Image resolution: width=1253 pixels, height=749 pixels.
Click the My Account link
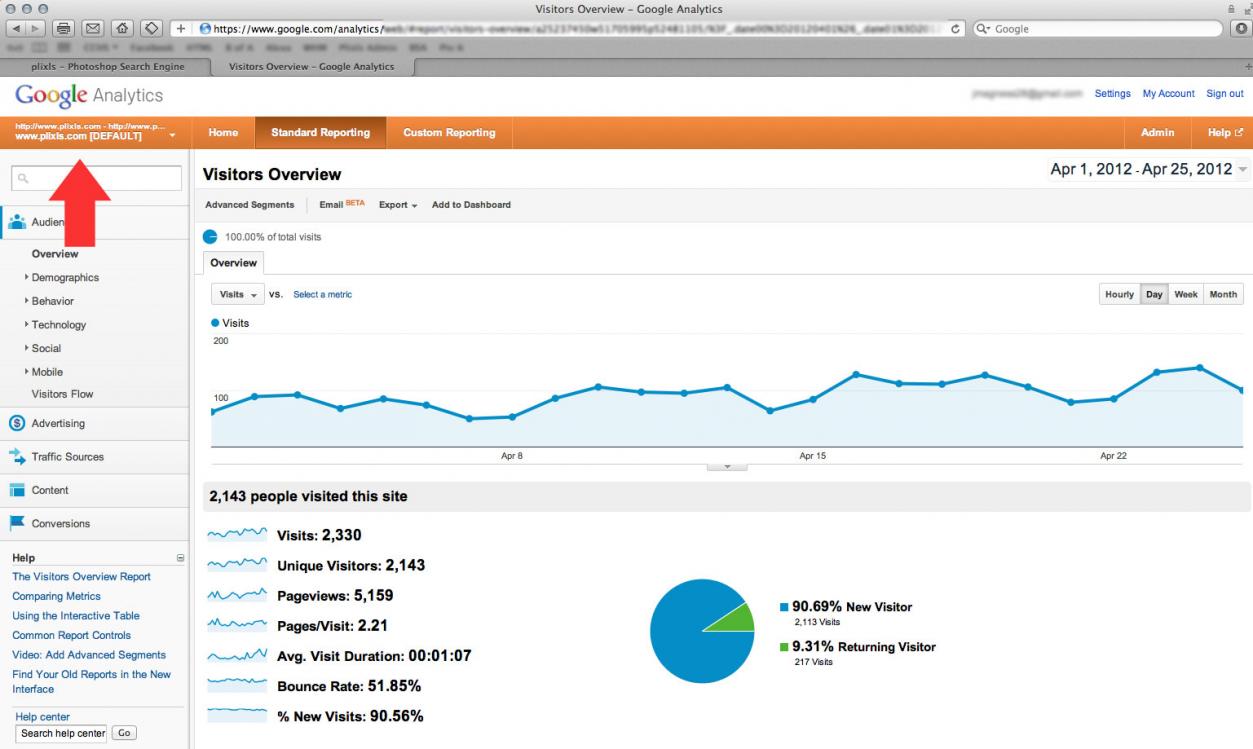1168,94
